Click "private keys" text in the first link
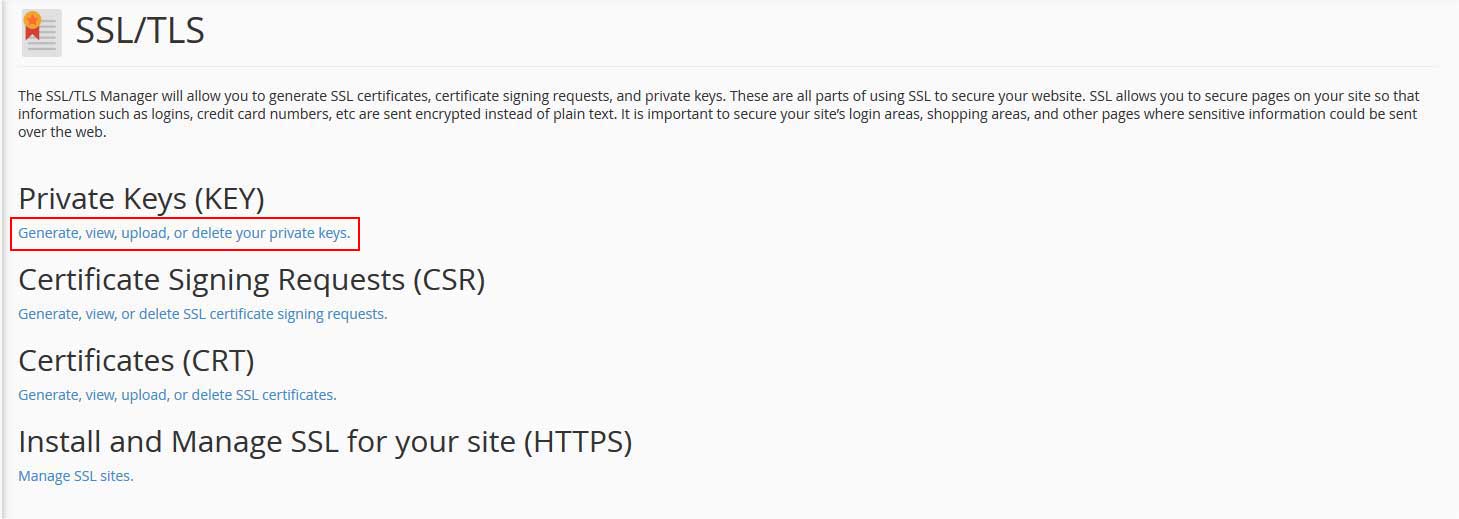 coord(310,233)
